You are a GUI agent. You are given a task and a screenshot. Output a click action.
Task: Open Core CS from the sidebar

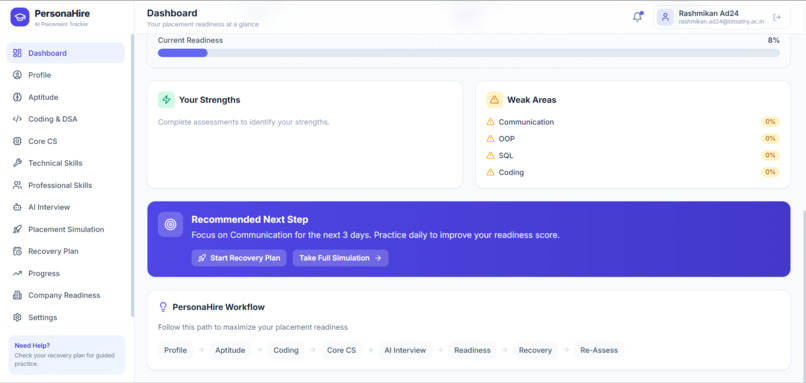65,141
